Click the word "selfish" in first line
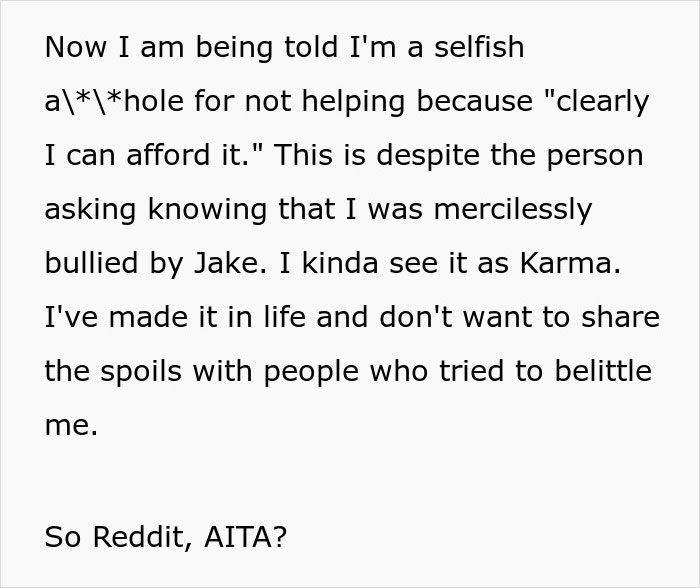 point(484,47)
